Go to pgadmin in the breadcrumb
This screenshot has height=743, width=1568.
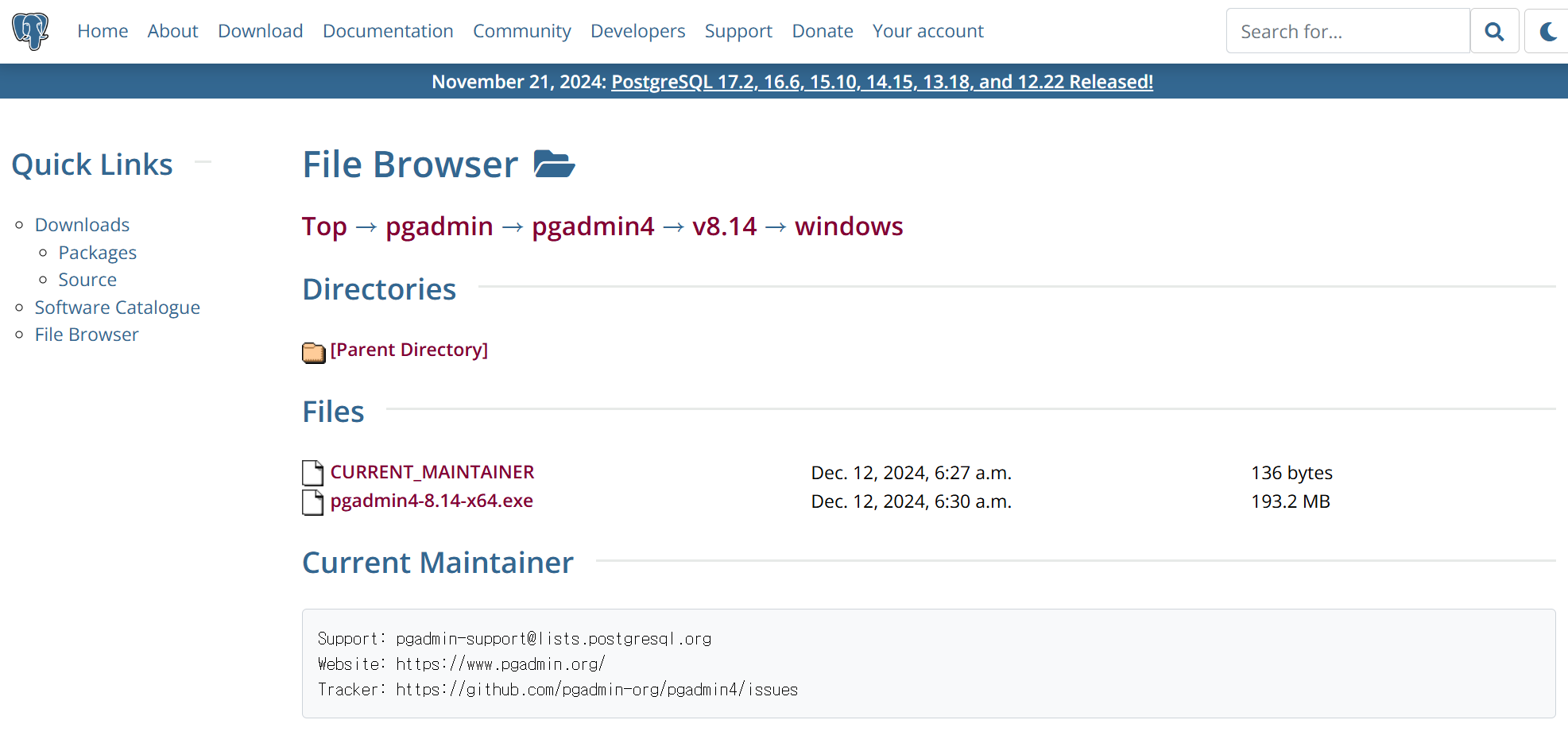coord(439,226)
